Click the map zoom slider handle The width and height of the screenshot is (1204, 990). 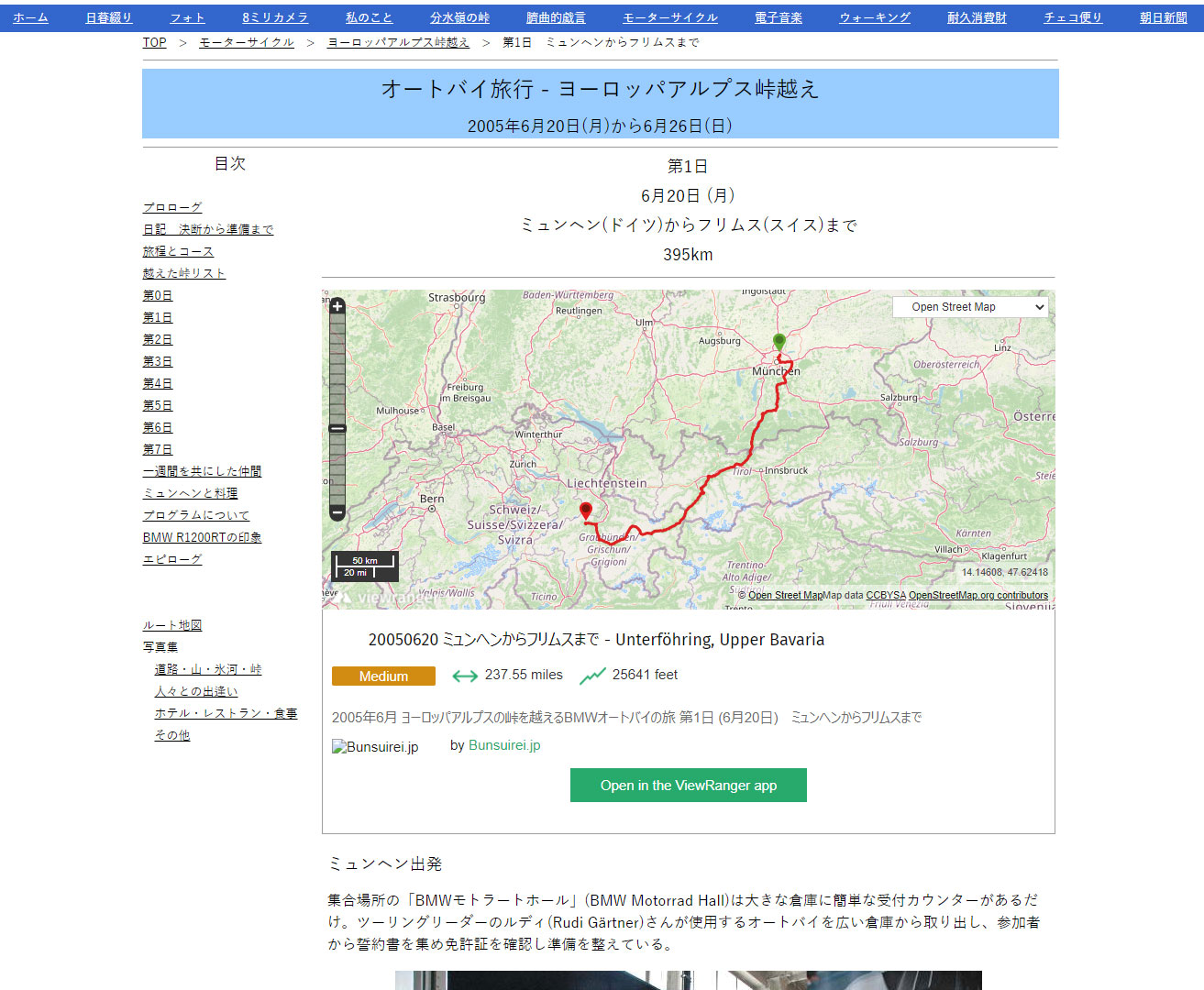pyautogui.click(x=337, y=428)
